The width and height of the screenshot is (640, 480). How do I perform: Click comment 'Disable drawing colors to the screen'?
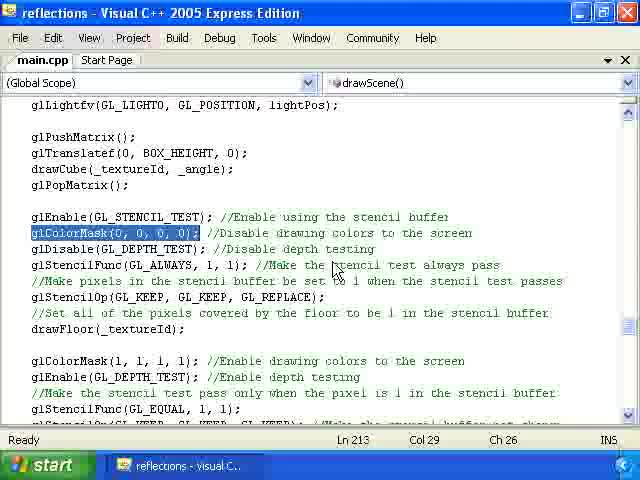340,233
